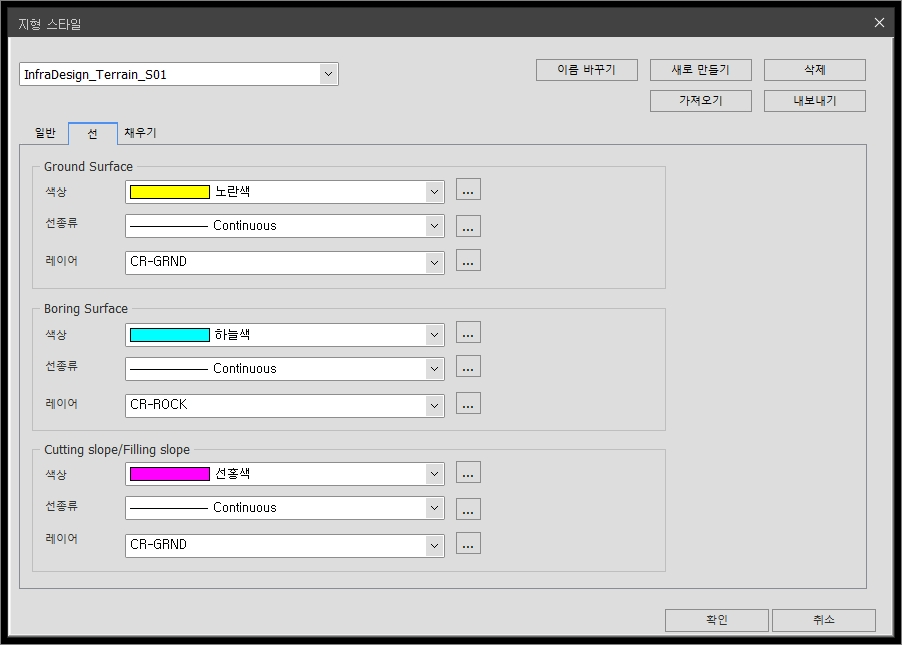Open Ground Surface color dropdown showing 노란색

pyautogui.click(x=285, y=192)
